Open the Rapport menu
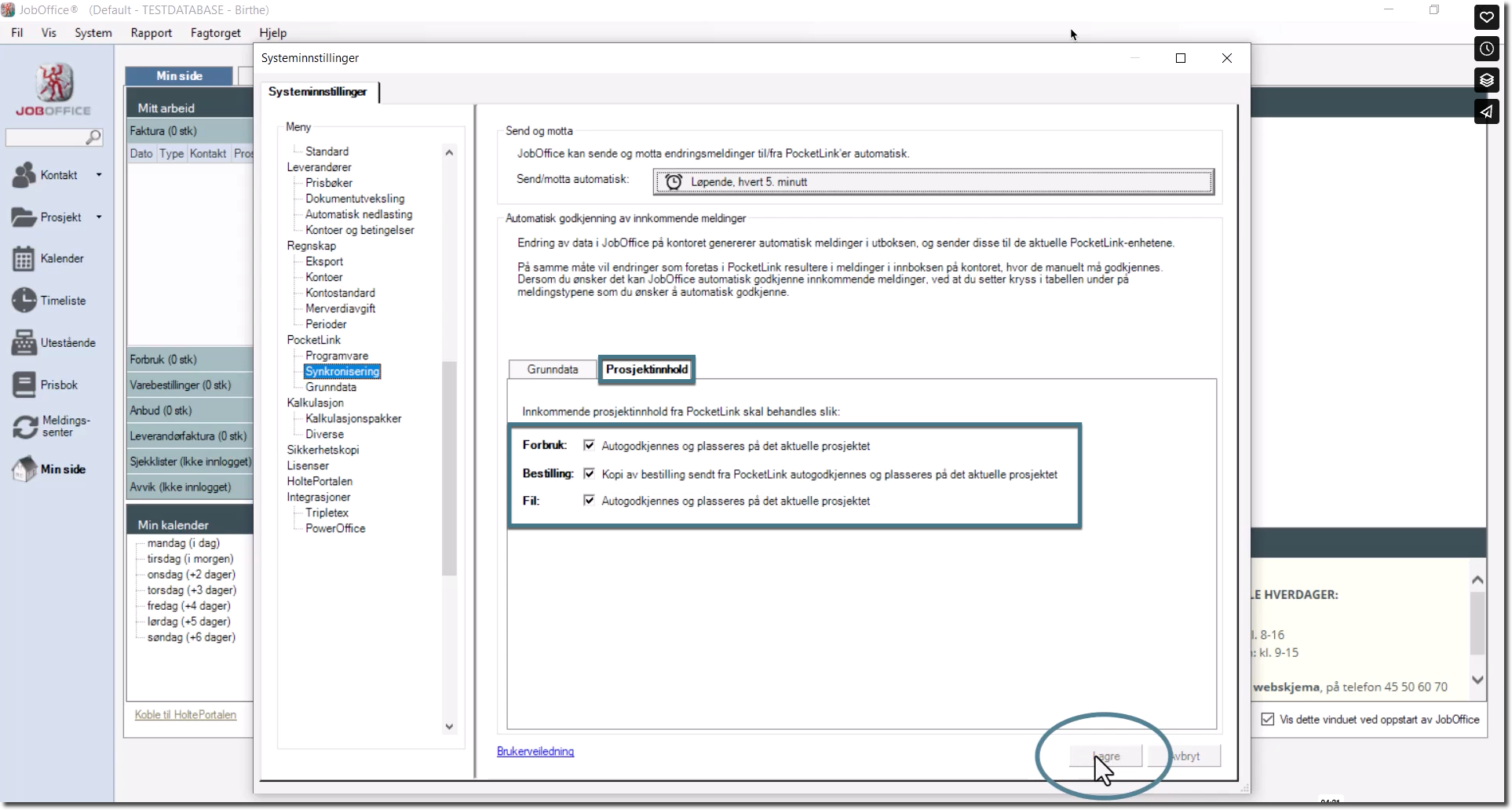The height and width of the screenshot is (810, 1512). [152, 33]
